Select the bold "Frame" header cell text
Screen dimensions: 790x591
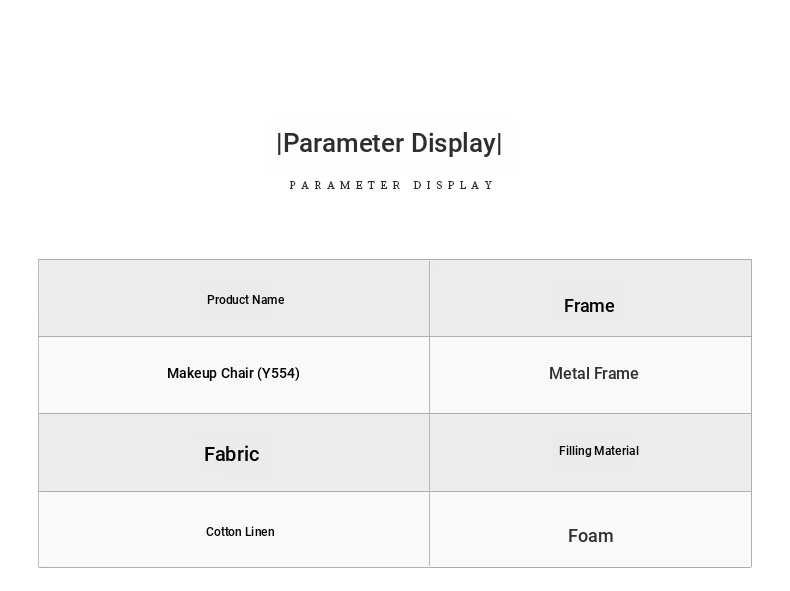(x=589, y=306)
